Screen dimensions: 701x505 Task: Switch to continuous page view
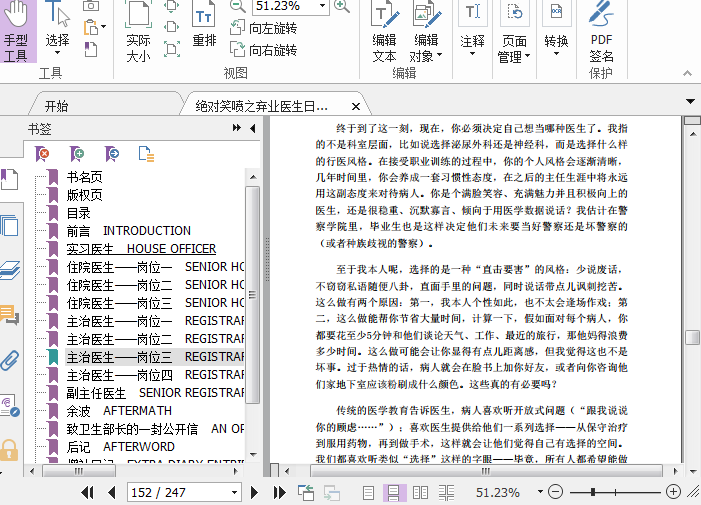click(x=394, y=492)
